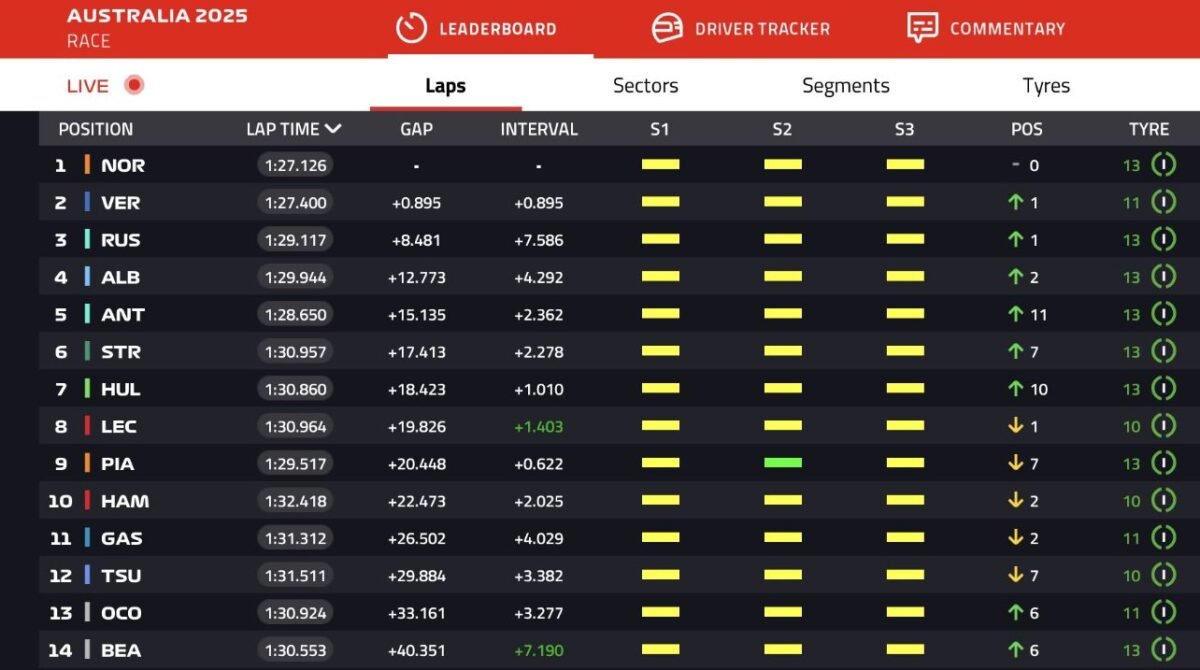Select the STR driver name
The image size is (1200, 670).
pyautogui.click(x=121, y=352)
